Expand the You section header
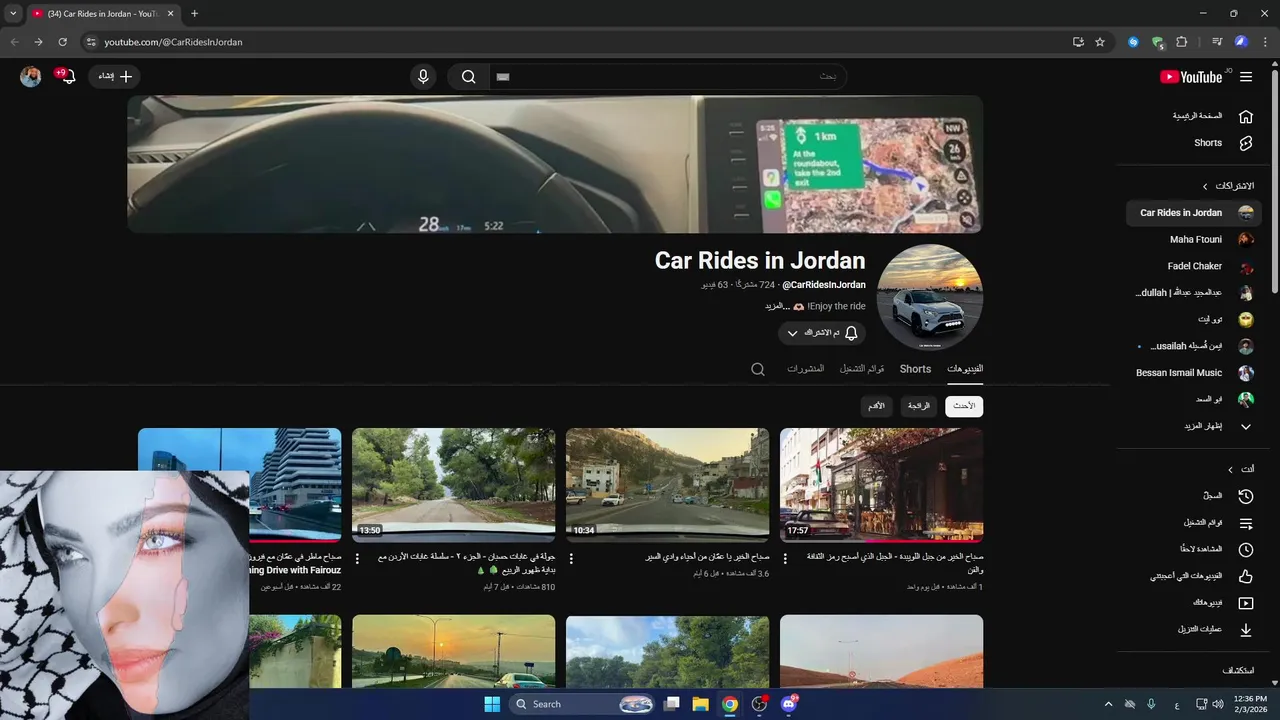Screen dimensions: 1280x720 [1241, 469]
